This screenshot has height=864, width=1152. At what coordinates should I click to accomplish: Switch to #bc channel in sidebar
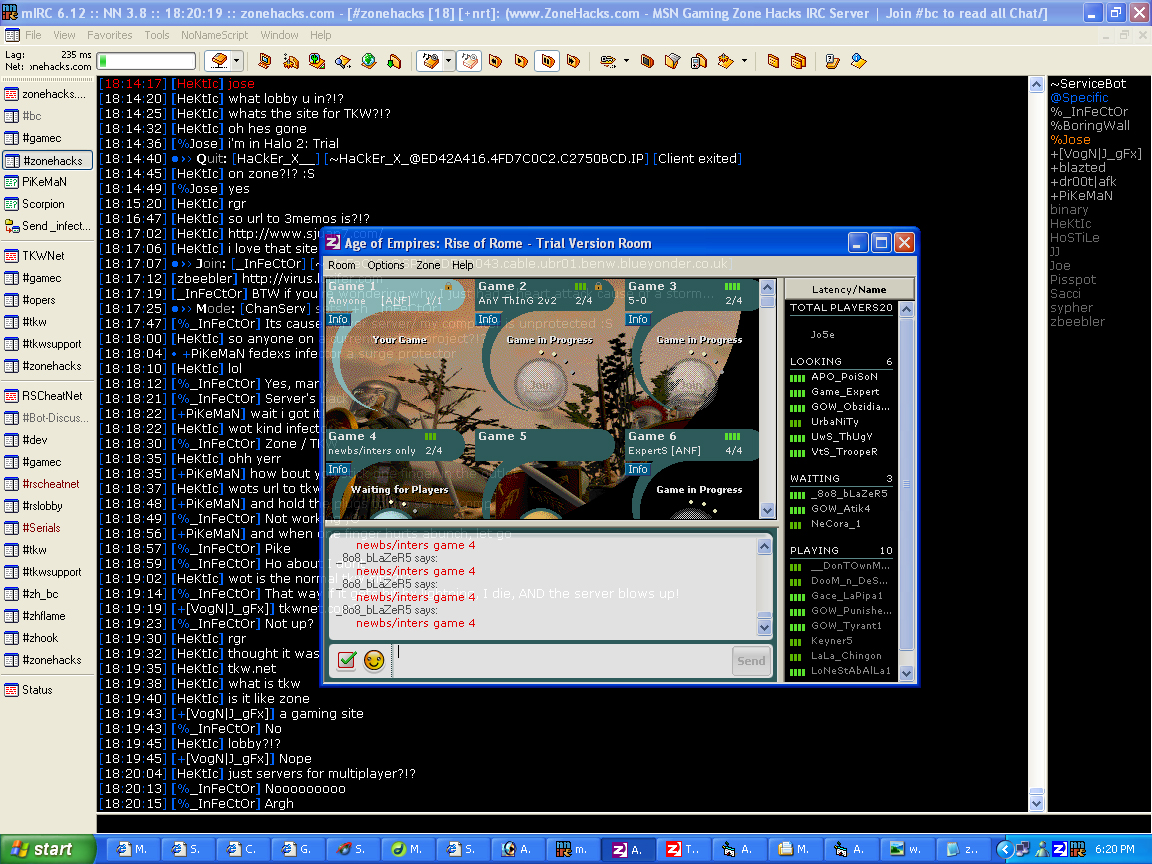pyautogui.click(x=48, y=116)
